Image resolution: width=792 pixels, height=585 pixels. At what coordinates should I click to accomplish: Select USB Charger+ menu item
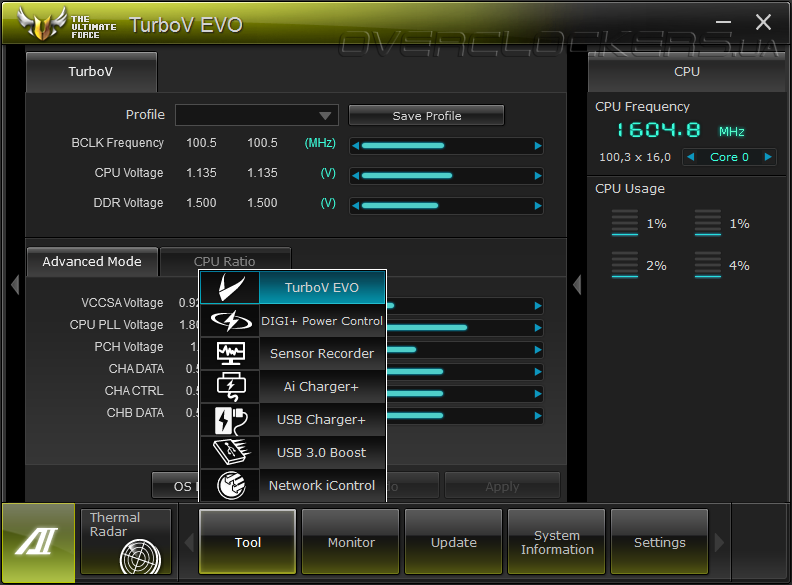pos(322,420)
